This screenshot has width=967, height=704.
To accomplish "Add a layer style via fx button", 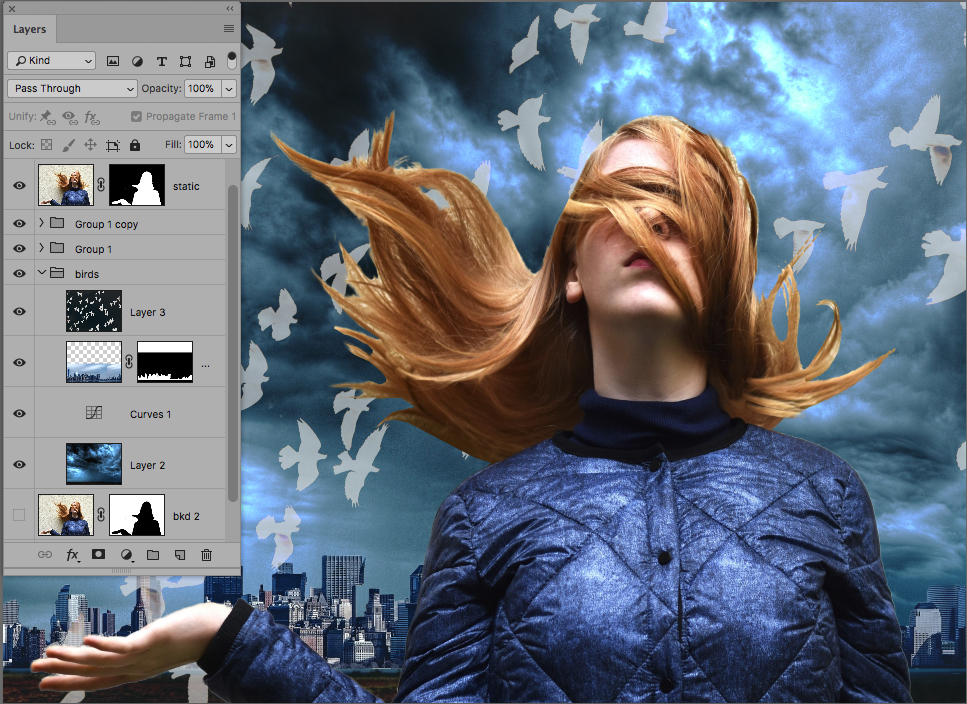I will tap(72, 555).
